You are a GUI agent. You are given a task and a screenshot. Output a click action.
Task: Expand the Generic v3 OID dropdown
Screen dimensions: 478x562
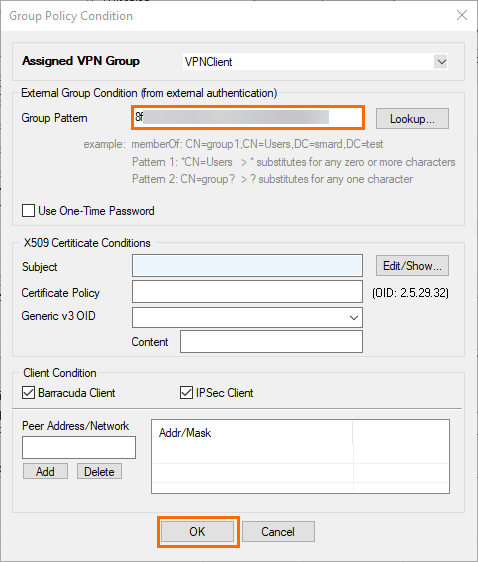354,318
